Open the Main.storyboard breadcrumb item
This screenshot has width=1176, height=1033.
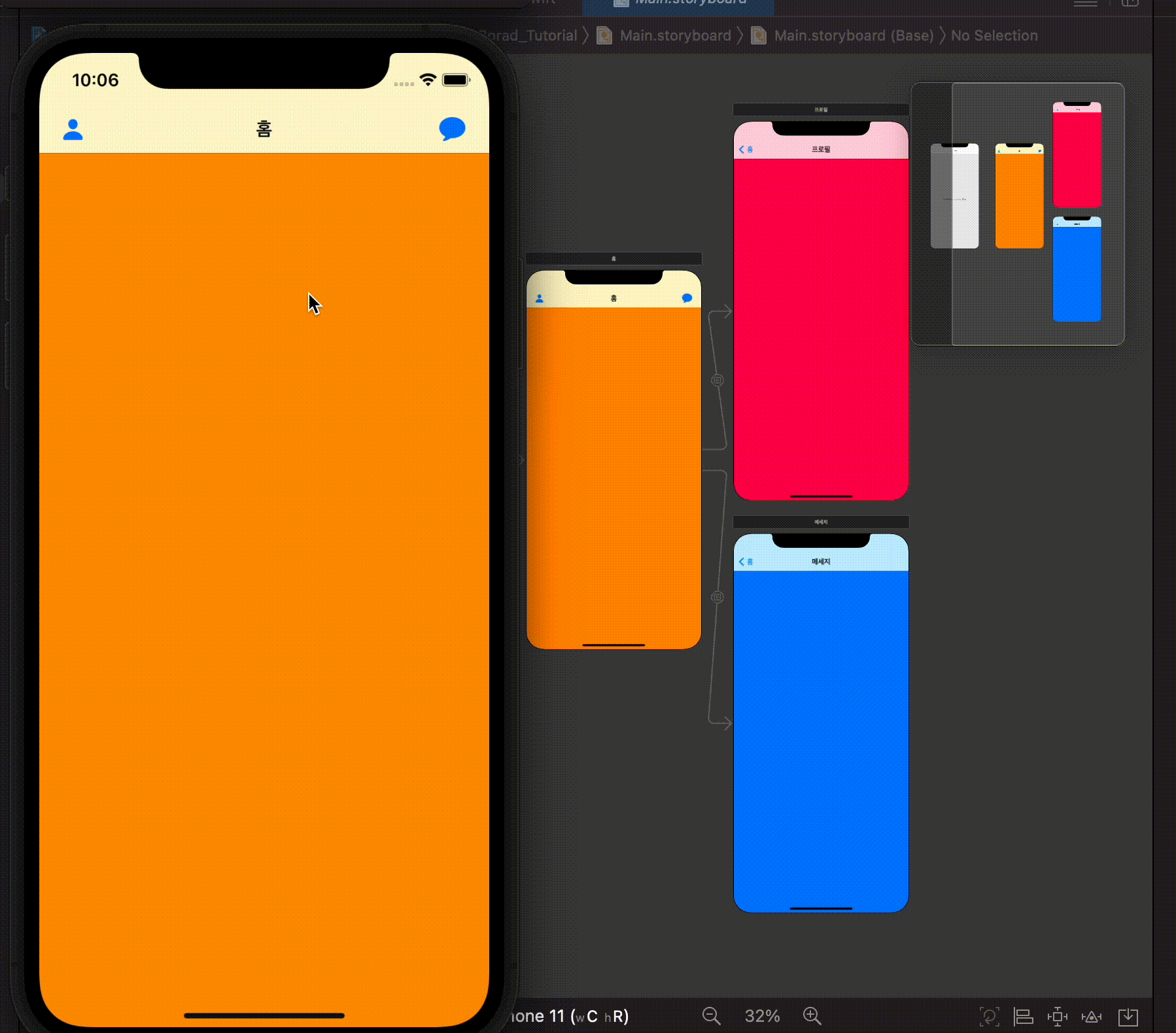665,35
